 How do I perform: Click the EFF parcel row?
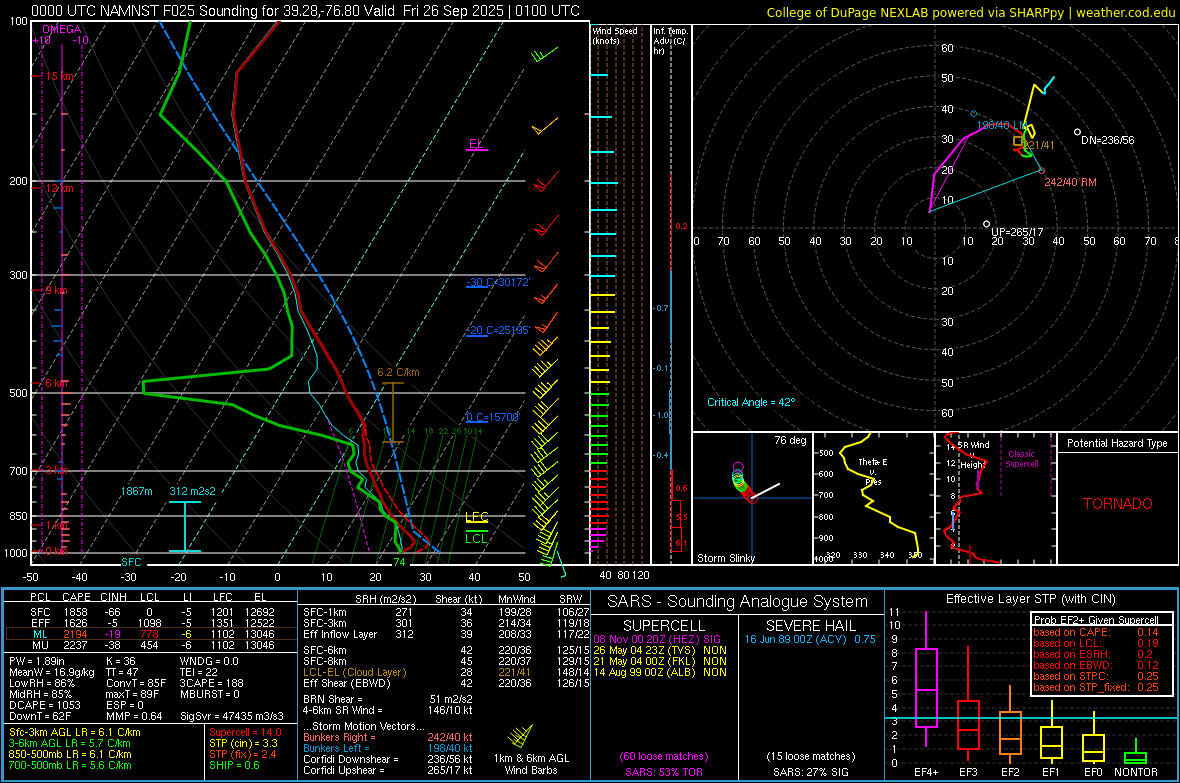[x=151, y=623]
